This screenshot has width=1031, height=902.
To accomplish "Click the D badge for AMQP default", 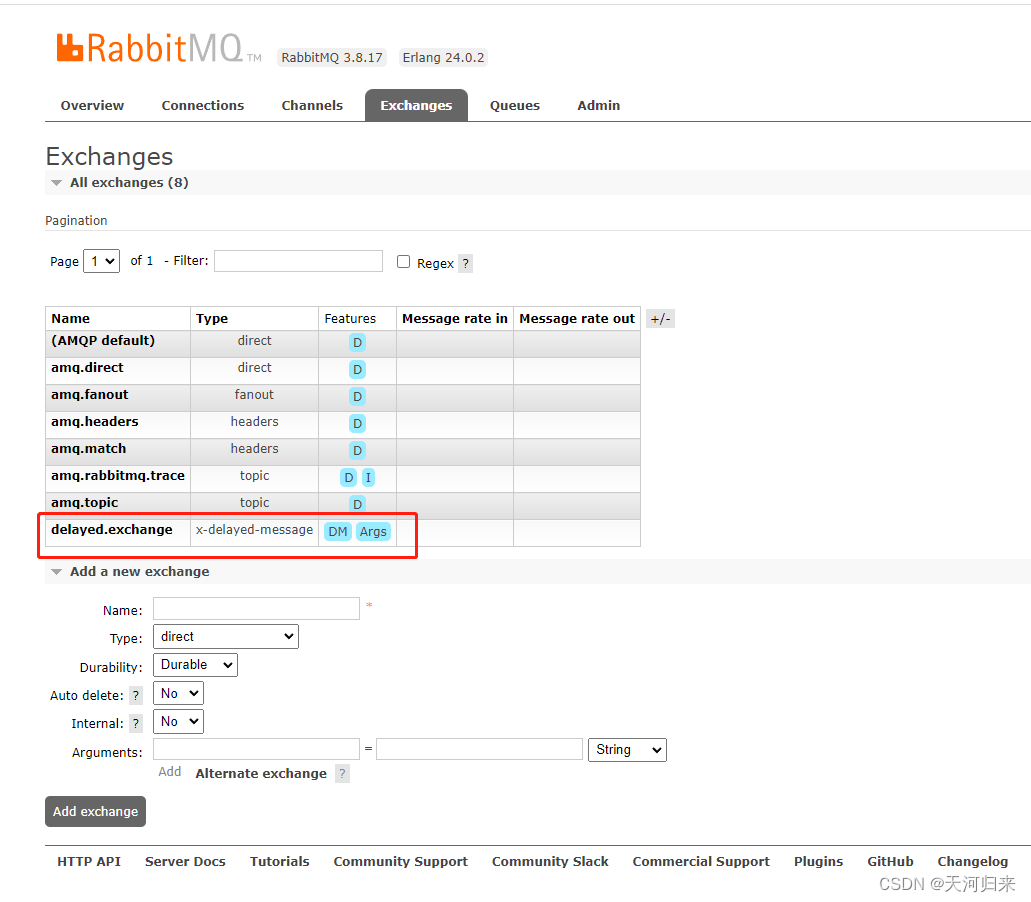I will pos(357,343).
